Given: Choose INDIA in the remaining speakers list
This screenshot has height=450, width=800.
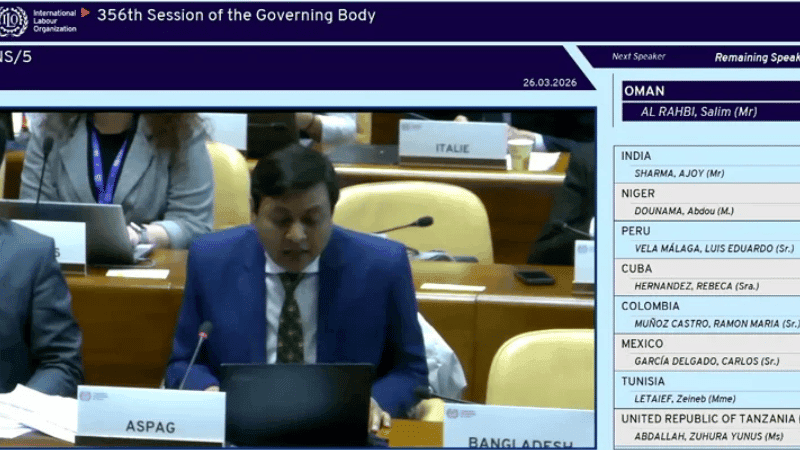Looking at the screenshot, I should tap(710, 164).
